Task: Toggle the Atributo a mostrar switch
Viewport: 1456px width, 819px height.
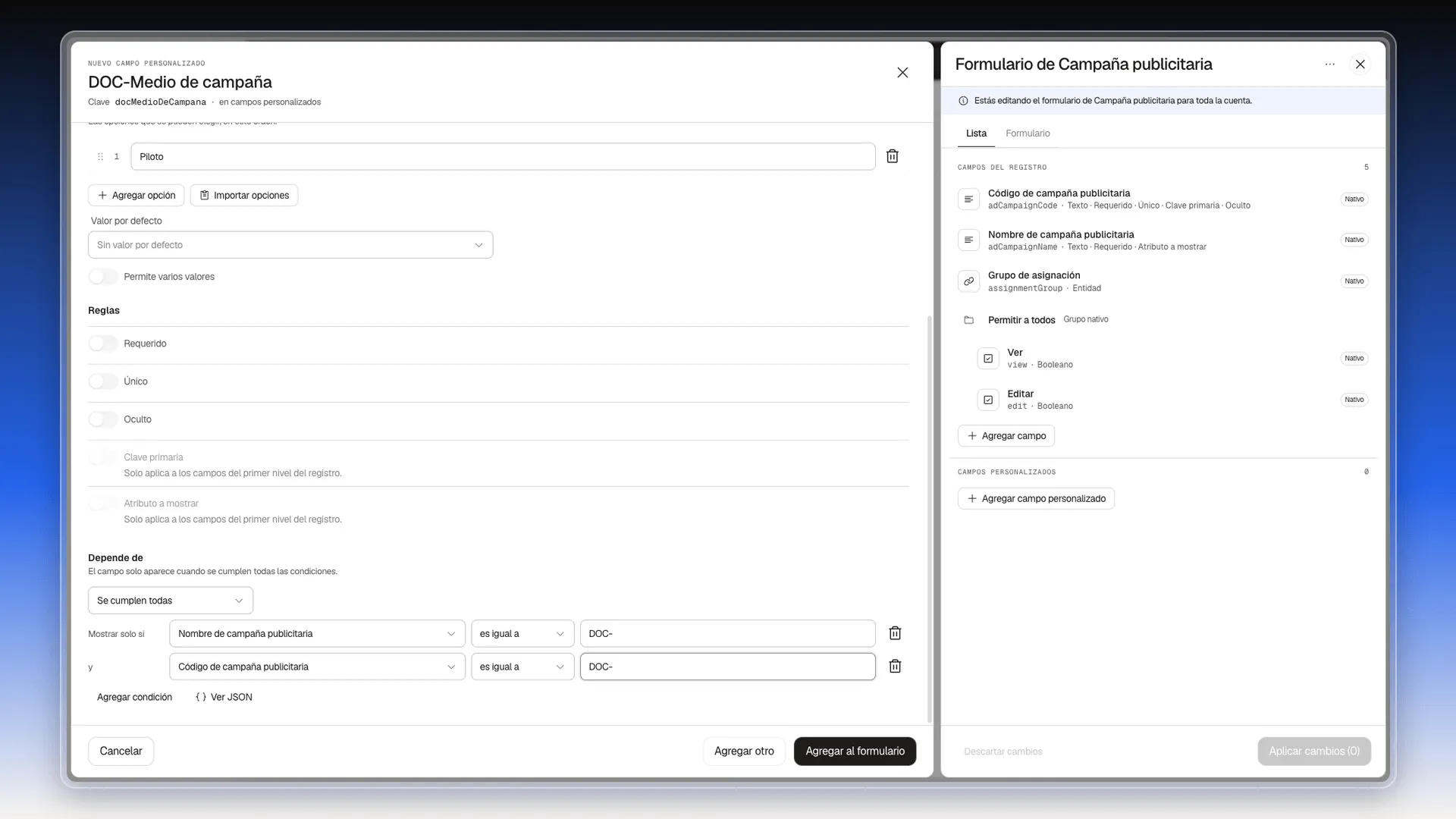Action: click(103, 504)
